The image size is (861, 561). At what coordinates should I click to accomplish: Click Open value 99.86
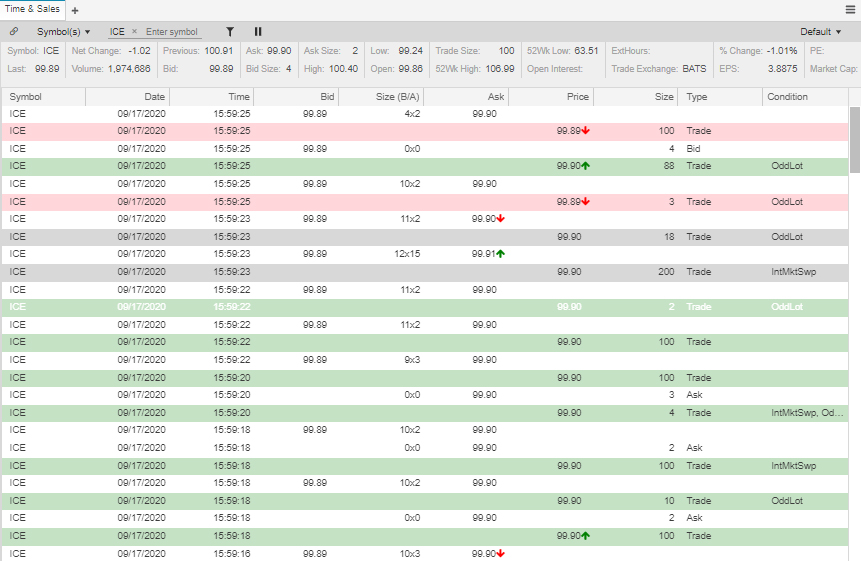point(411,69)
